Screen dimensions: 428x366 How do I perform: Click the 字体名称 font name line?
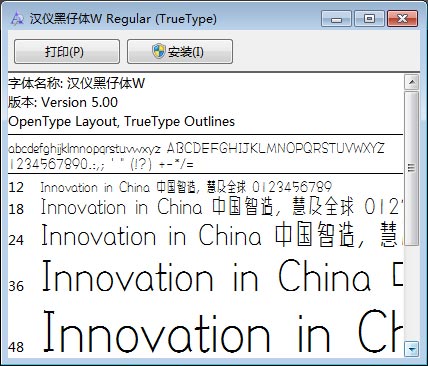[77, 83]
